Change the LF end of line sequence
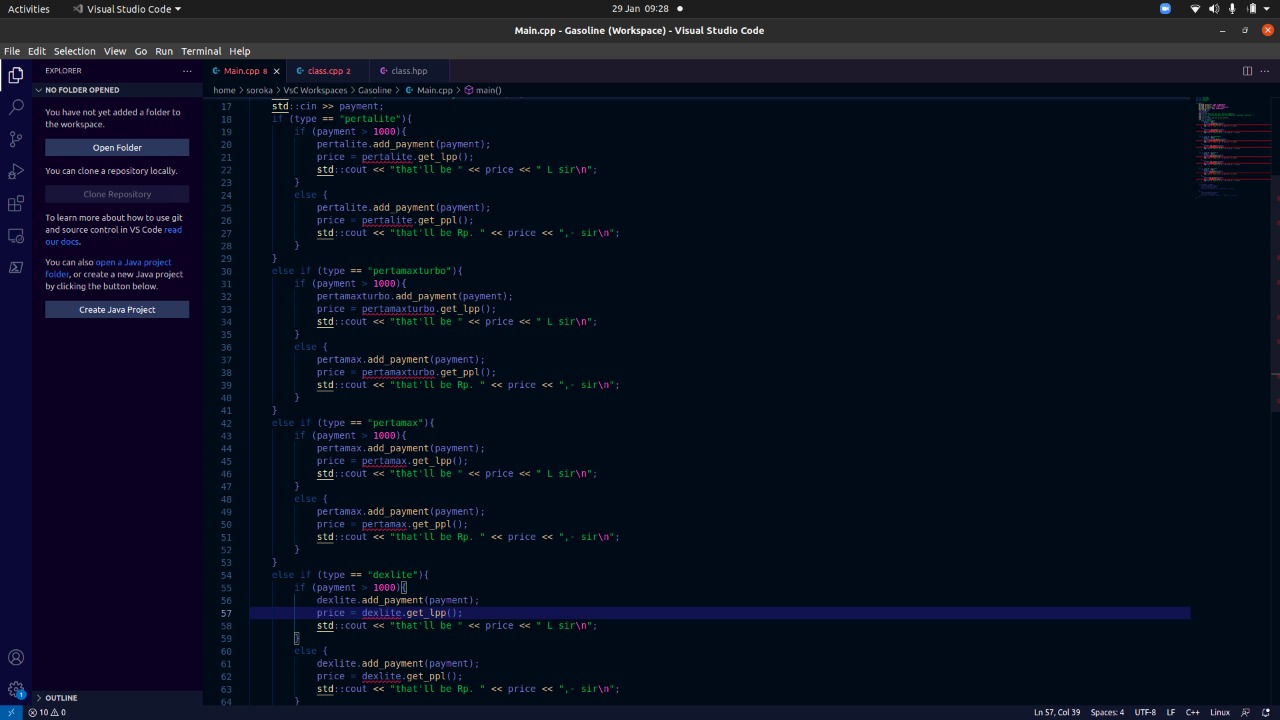This screenshot has height=720, width=1280. click(x=1171, y=712)
